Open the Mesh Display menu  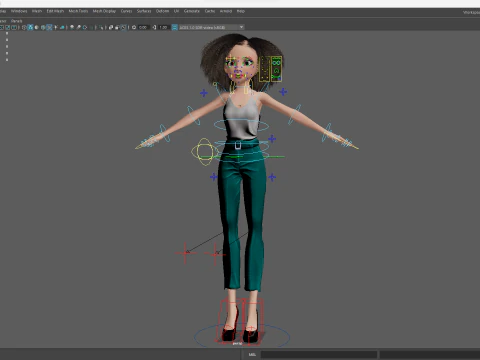click(x=104, y=11)
